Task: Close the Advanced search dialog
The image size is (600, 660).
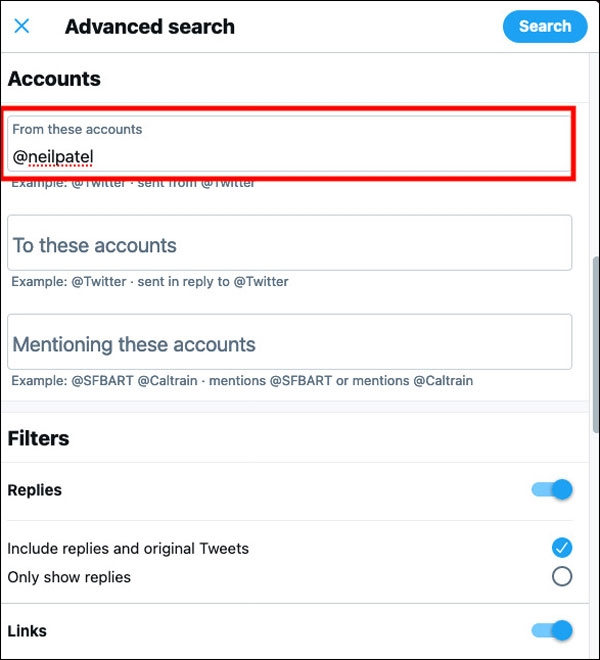Action: 22,26
